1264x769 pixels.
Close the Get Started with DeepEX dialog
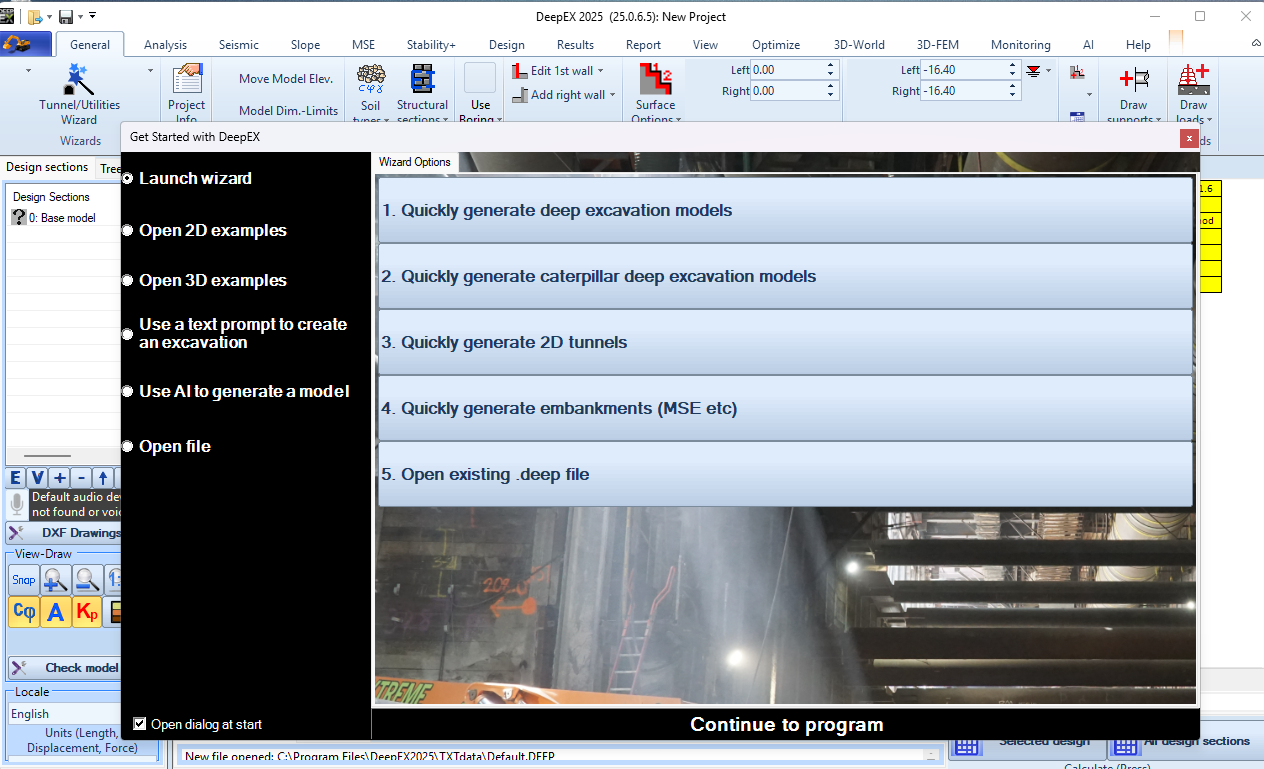[1188, 139]
